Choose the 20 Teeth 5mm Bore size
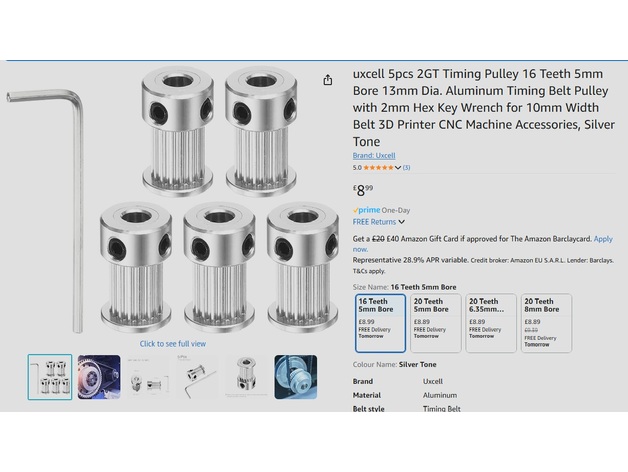 click(x=436, y=323)
